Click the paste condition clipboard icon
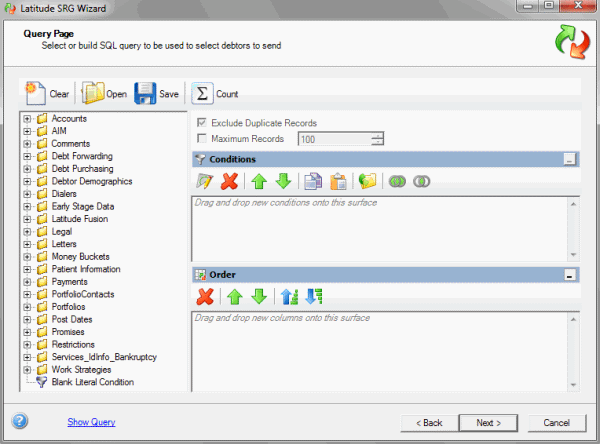Screen dimensions: 600x444 [338, 181]
